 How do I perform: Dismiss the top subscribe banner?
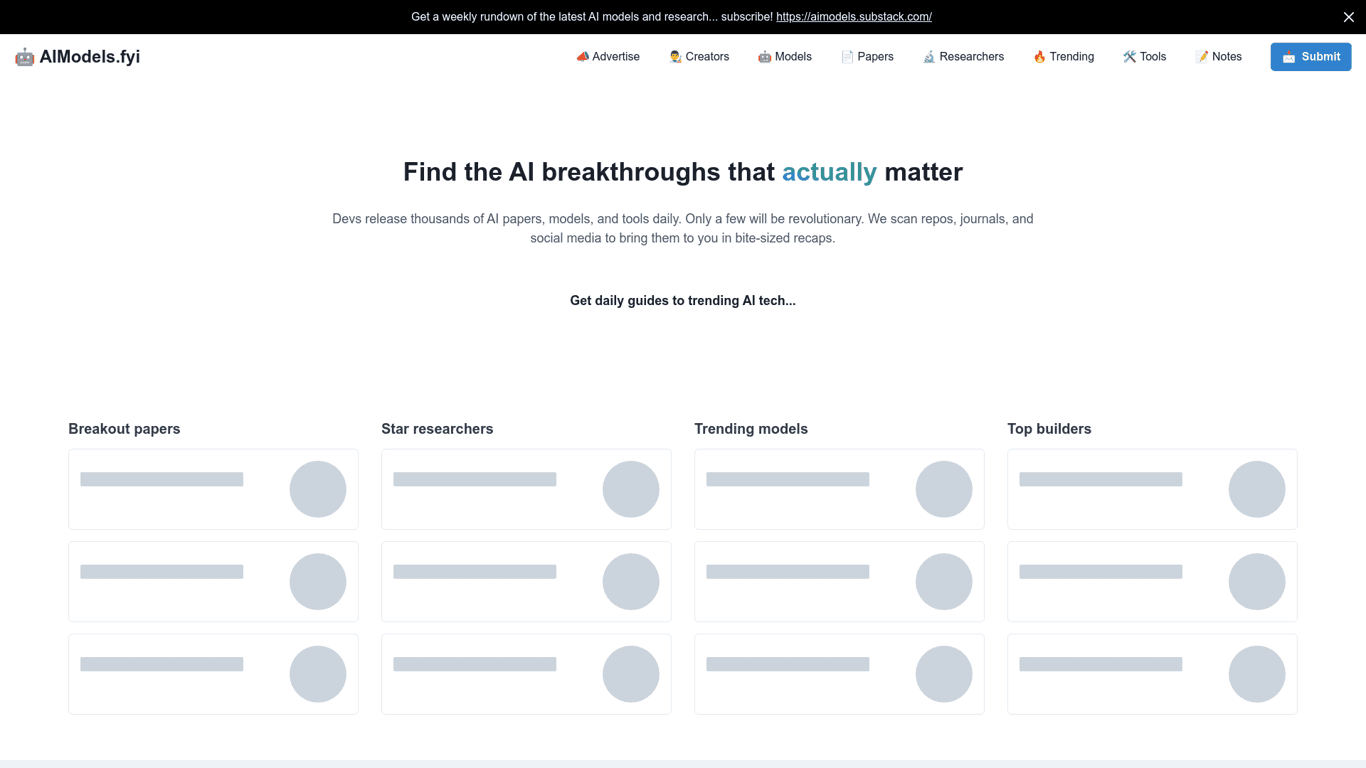click(1348, 17)
